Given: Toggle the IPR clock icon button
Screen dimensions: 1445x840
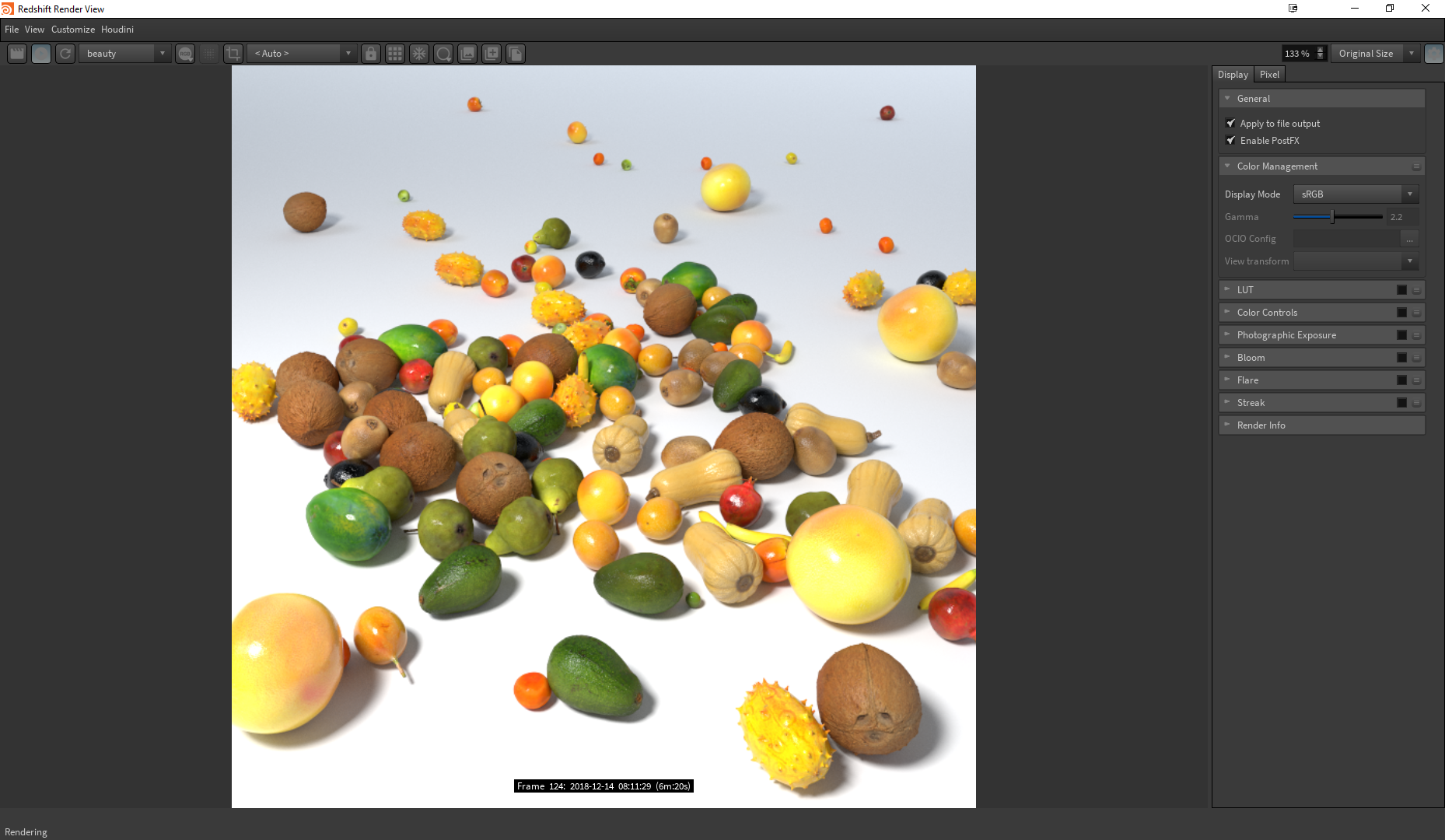Looking at the screenshot, I should point(41,54).
